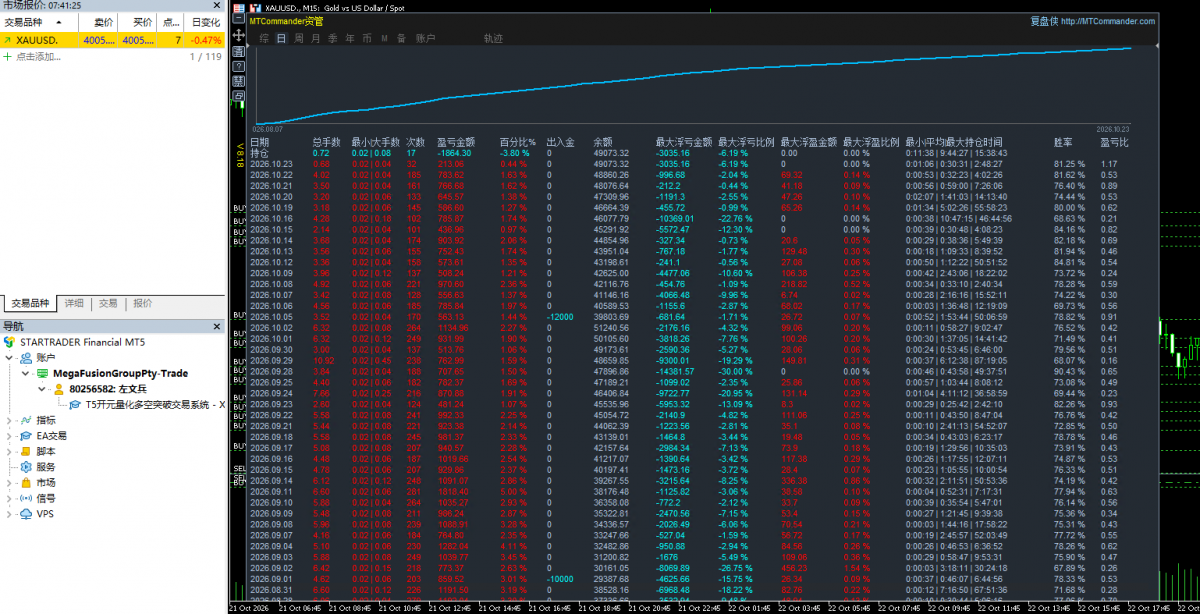1200x614 pixels.
Task: Select the XAUUSD. row in Market Watch
Action: click(x=112, y=40)
